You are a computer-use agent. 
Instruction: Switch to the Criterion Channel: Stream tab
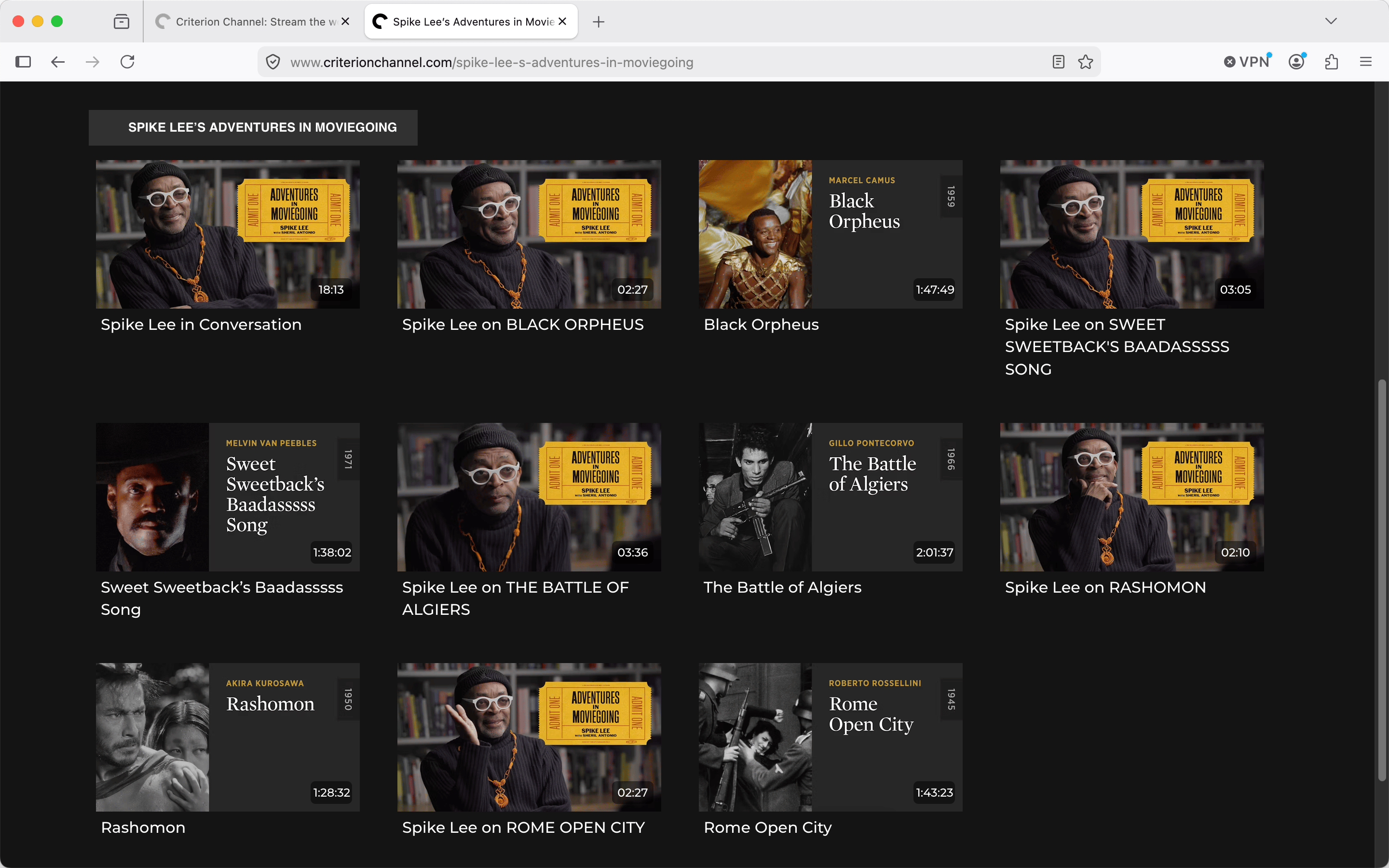[x=253, y=22]
